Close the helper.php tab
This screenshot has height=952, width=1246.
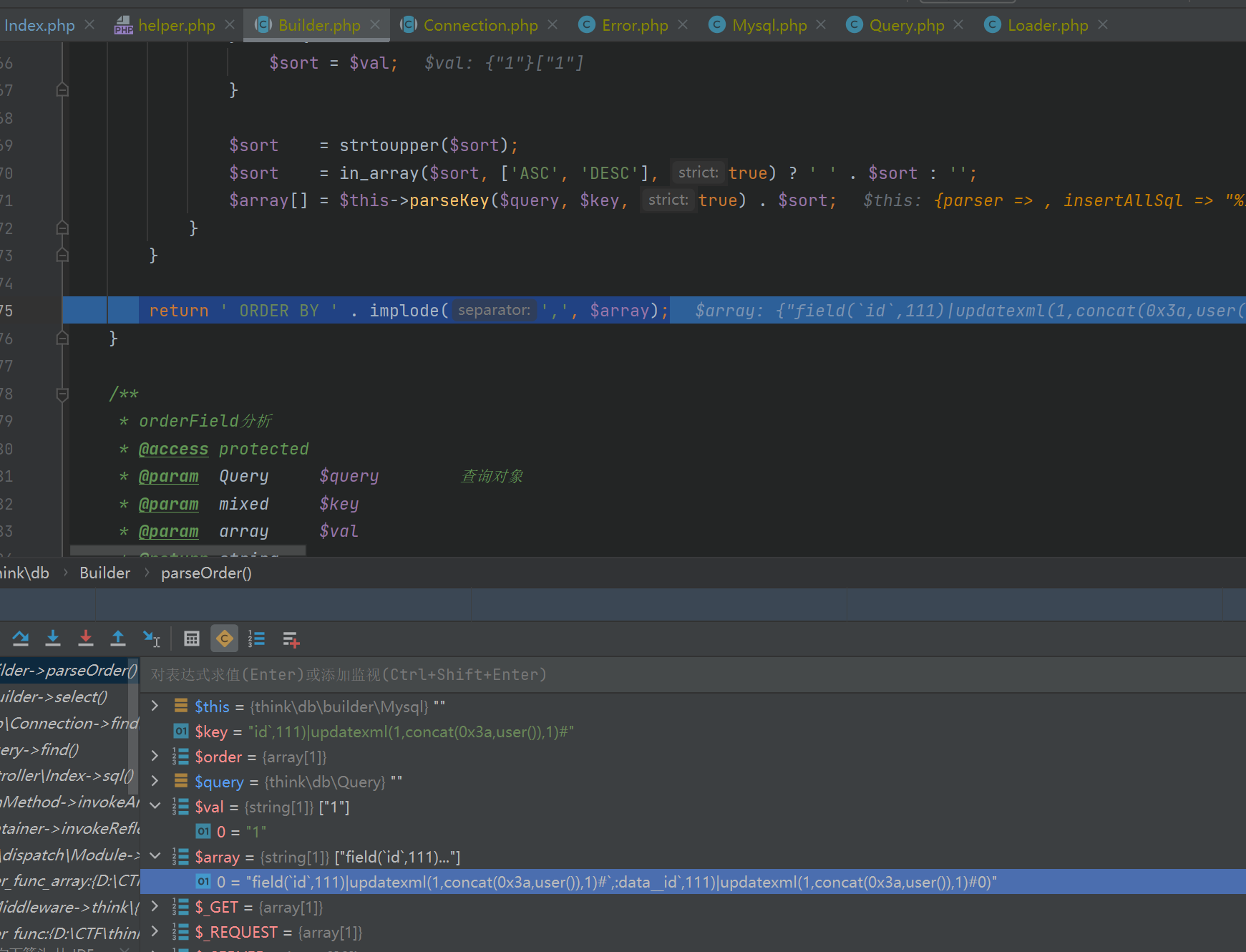tap(230, 25)
